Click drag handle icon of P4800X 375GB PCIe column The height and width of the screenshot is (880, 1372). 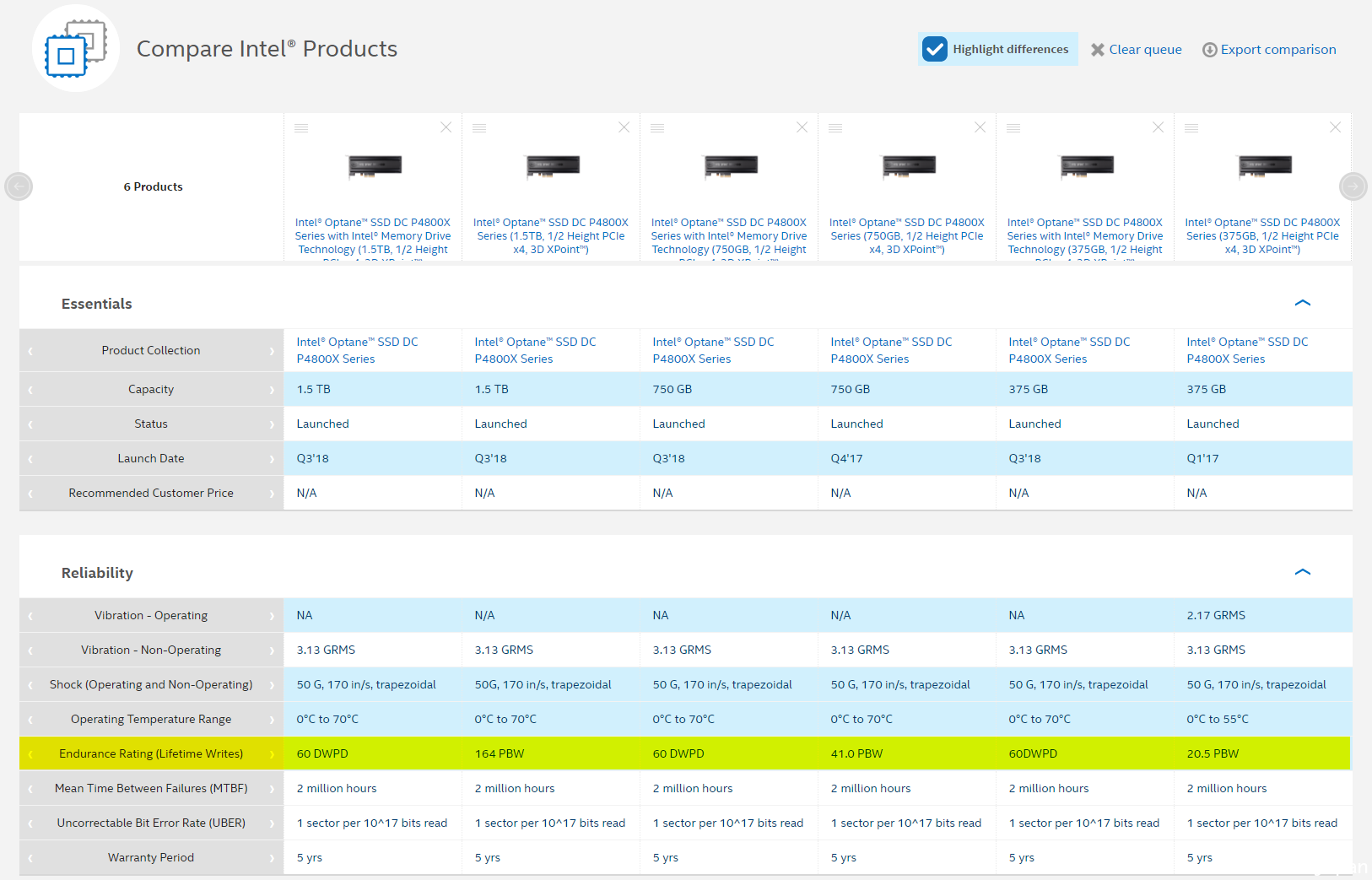tap(1191, 128)
